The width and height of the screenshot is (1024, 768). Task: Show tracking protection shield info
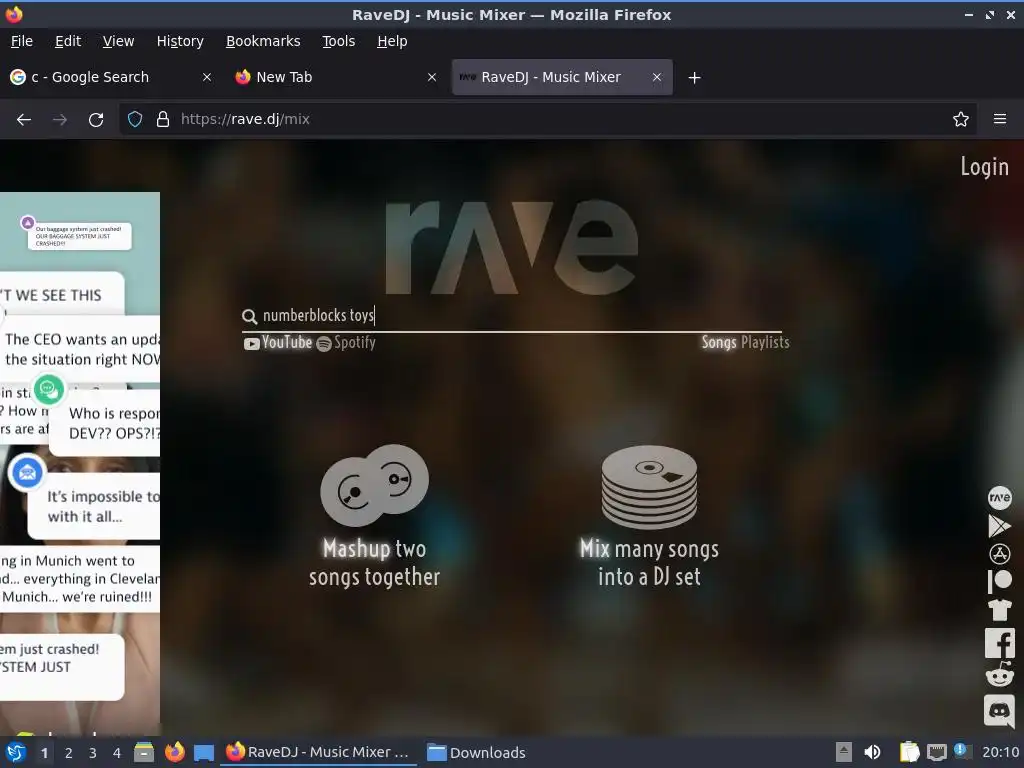click(x=135, y=120)
